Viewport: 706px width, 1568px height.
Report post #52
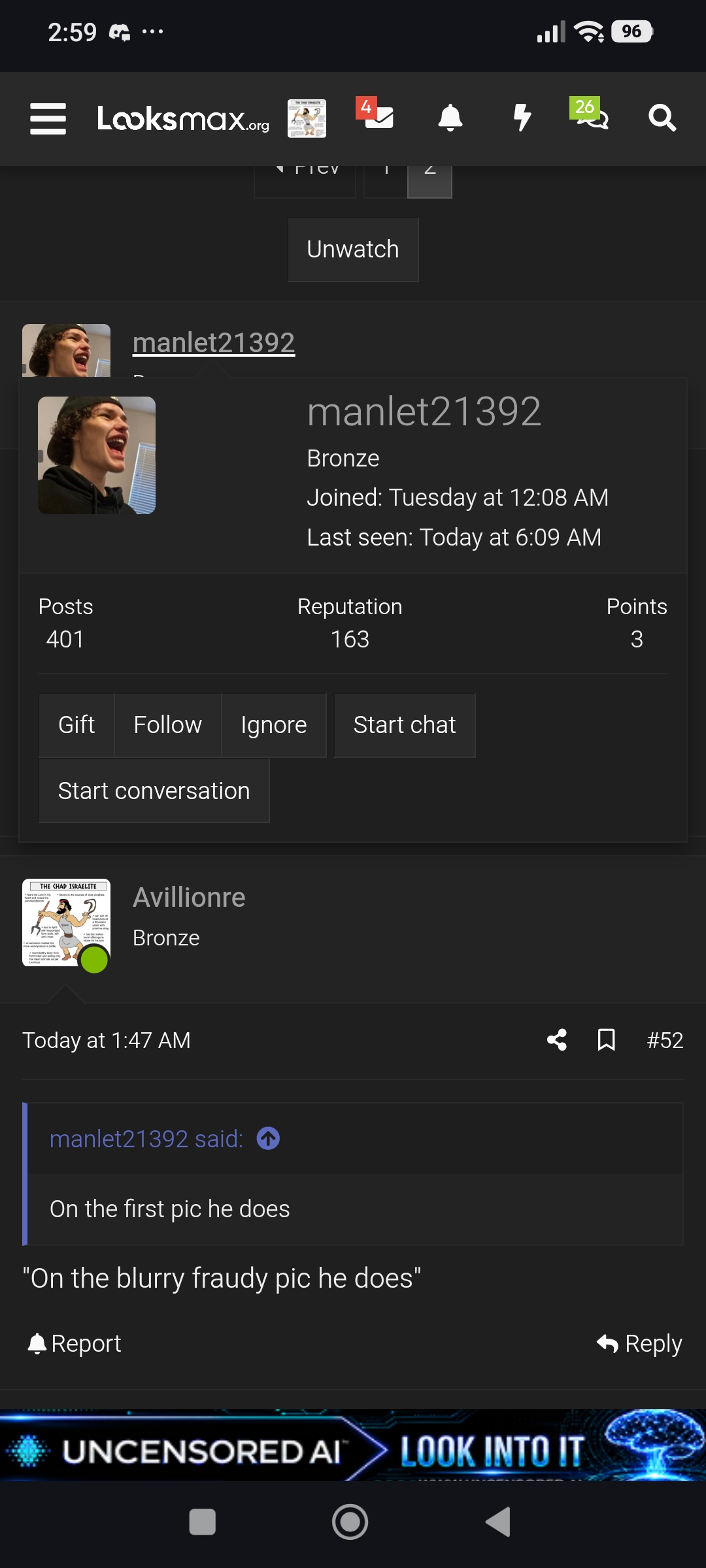click(74, 1343)
